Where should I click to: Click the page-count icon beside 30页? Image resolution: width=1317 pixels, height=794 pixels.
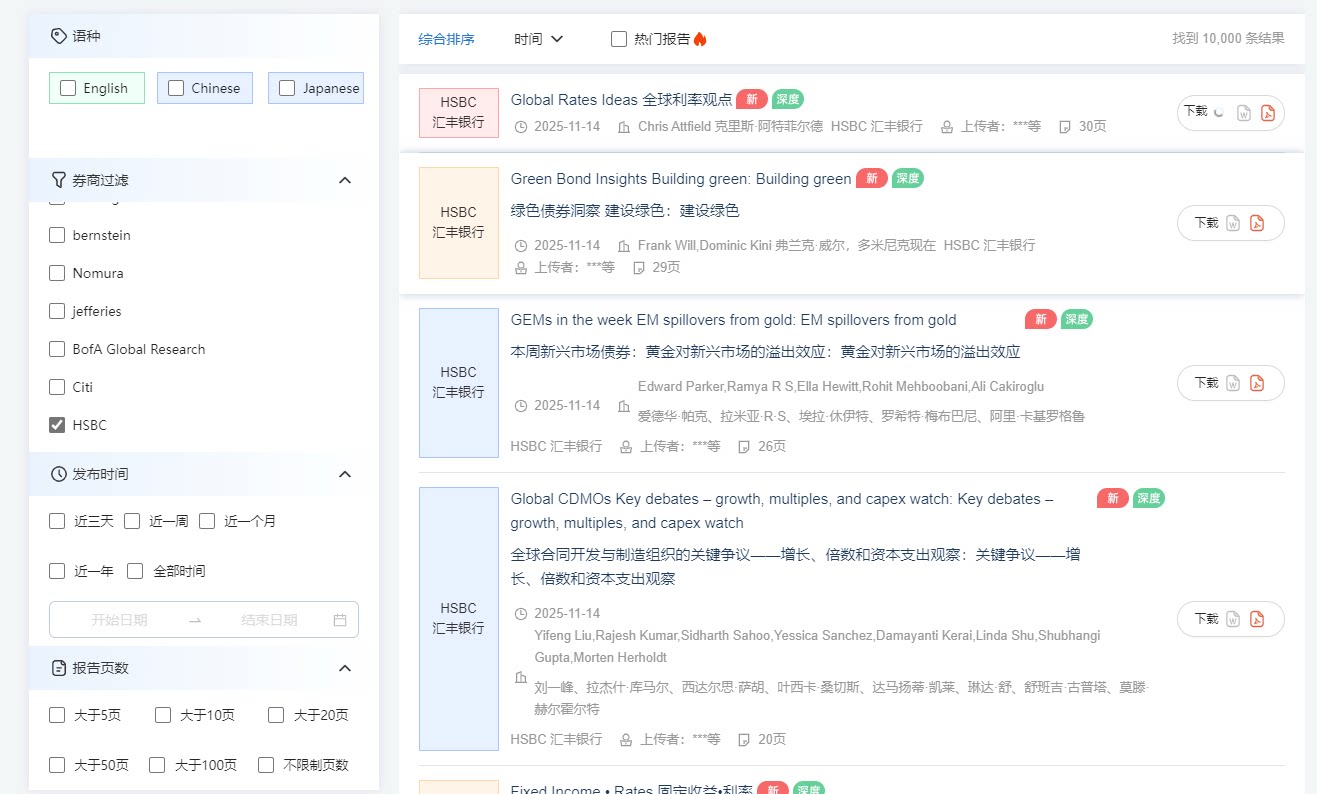1065,127
